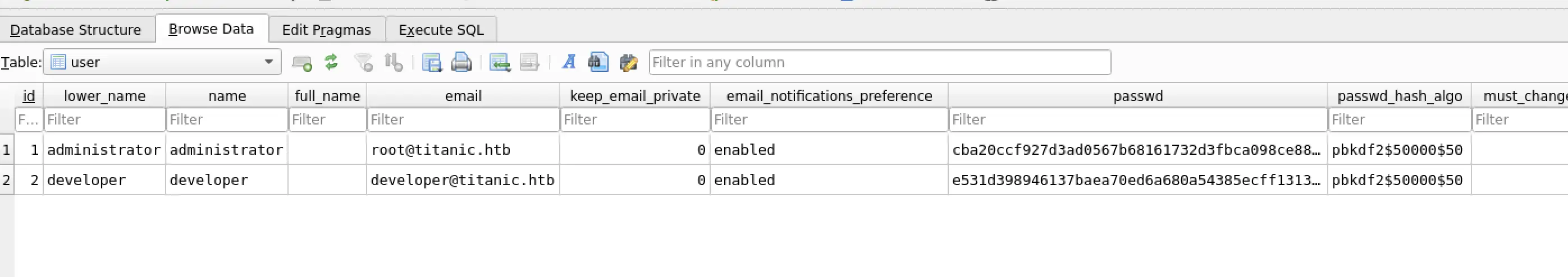1568x277 pixels.
Task: Open the format columns italic A icon
Action: coord(569,62)
